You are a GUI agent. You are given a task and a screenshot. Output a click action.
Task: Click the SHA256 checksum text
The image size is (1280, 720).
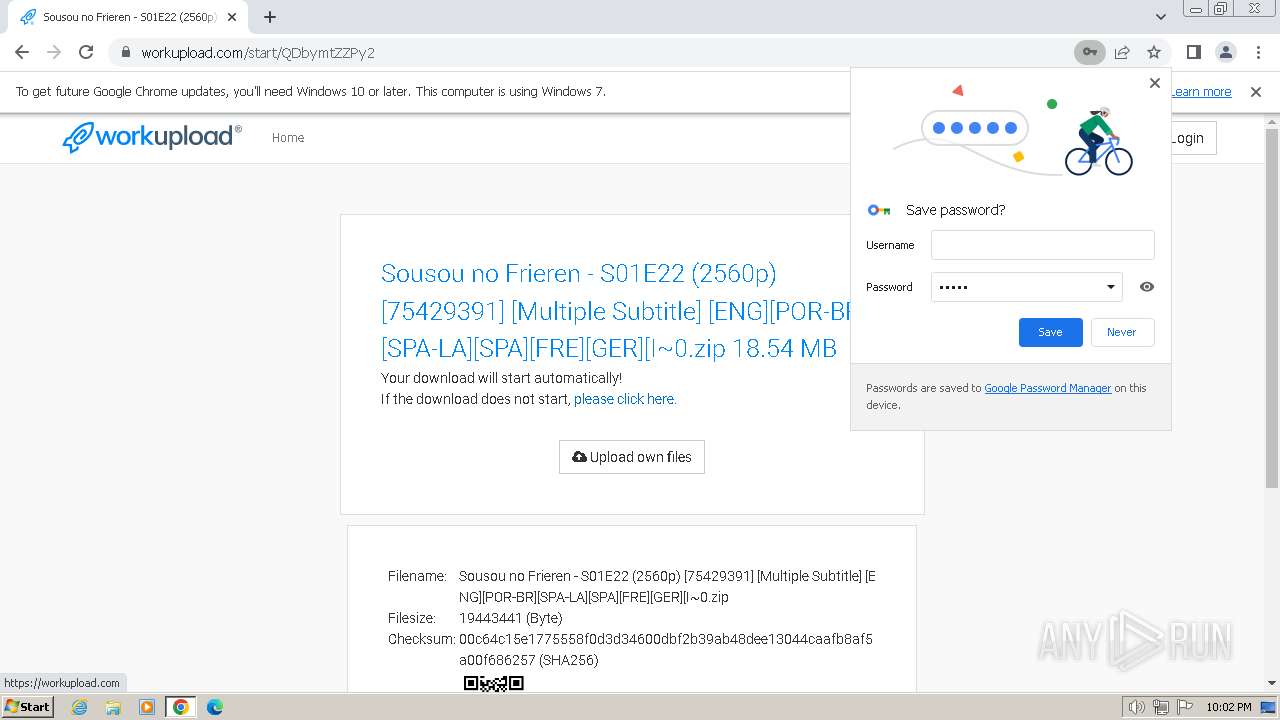(666, 649)
